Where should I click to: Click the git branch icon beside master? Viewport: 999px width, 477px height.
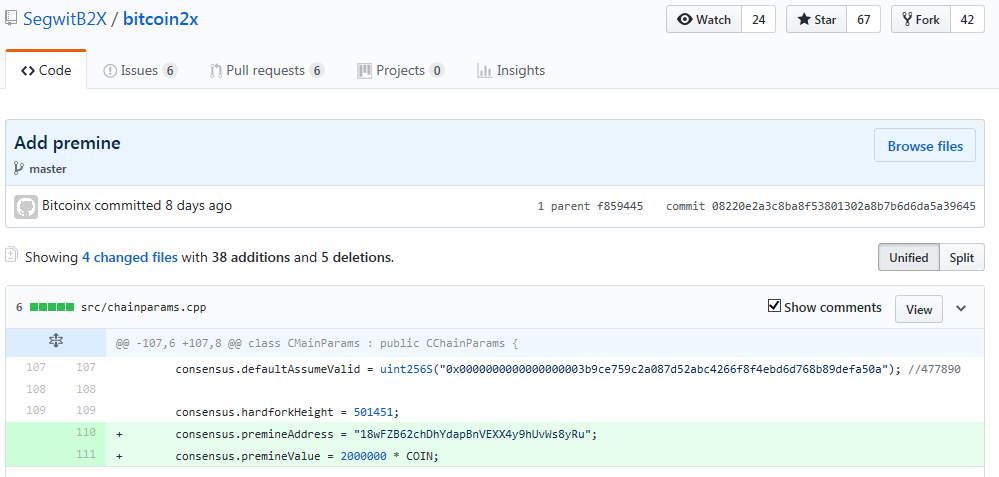(x=19, y=169)
